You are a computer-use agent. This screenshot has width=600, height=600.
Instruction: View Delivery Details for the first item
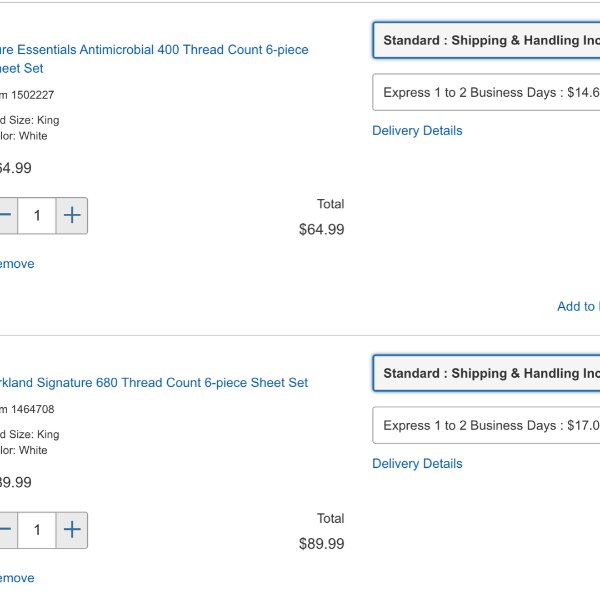[x=417, y=130]
